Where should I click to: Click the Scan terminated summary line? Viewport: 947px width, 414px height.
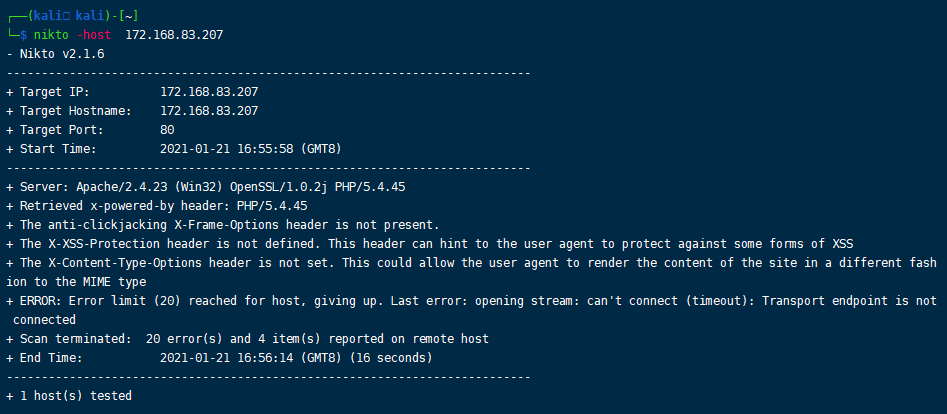[248, 339]
